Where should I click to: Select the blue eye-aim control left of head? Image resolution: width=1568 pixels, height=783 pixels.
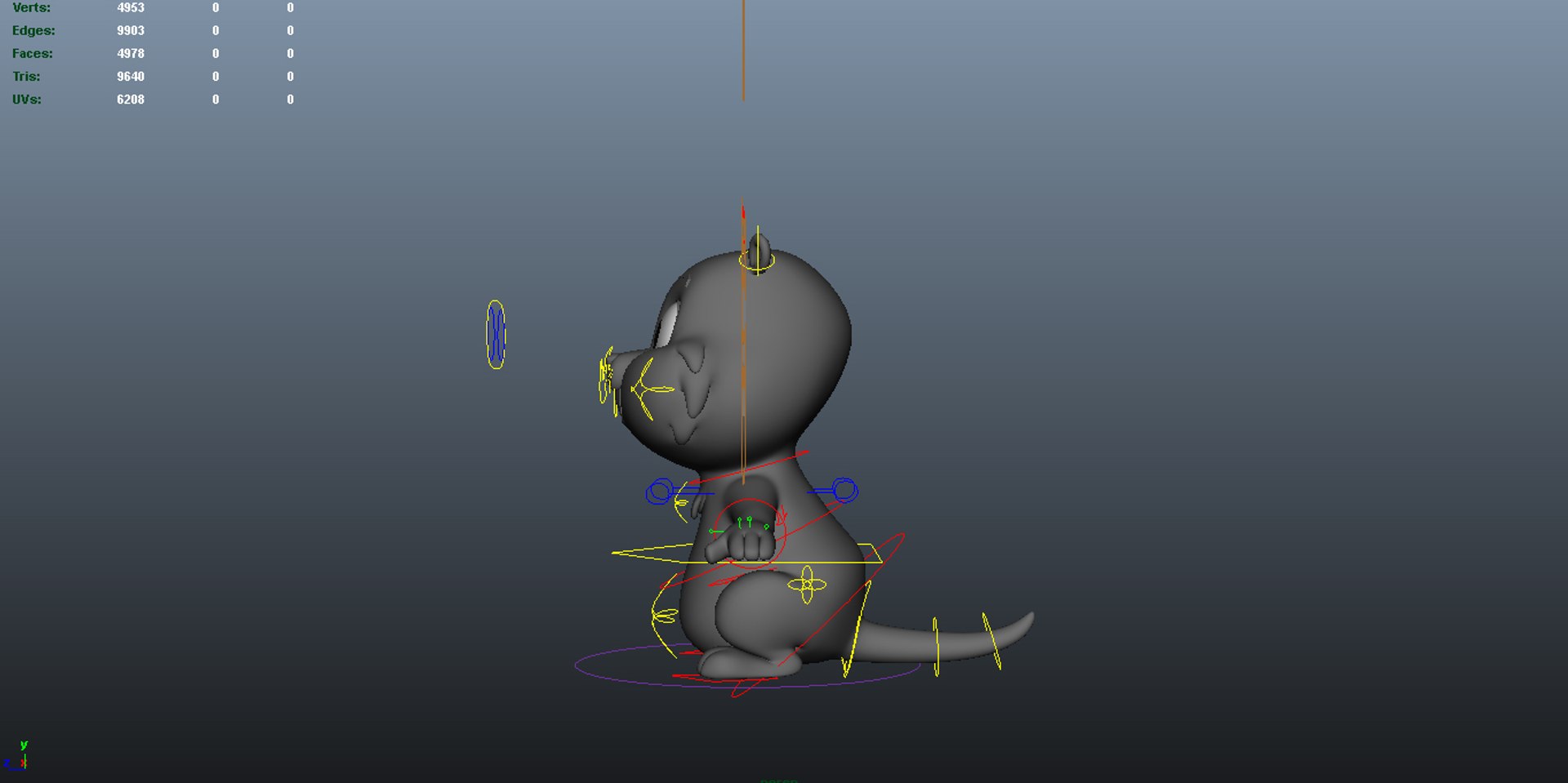click(x=496, y=334)
